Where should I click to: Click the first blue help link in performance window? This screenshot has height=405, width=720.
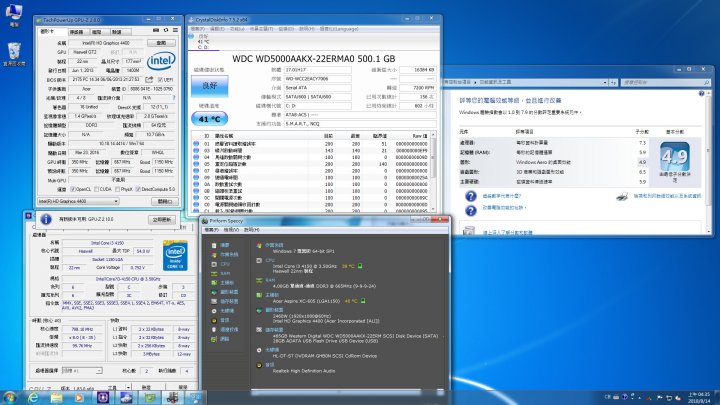[501, 196]
